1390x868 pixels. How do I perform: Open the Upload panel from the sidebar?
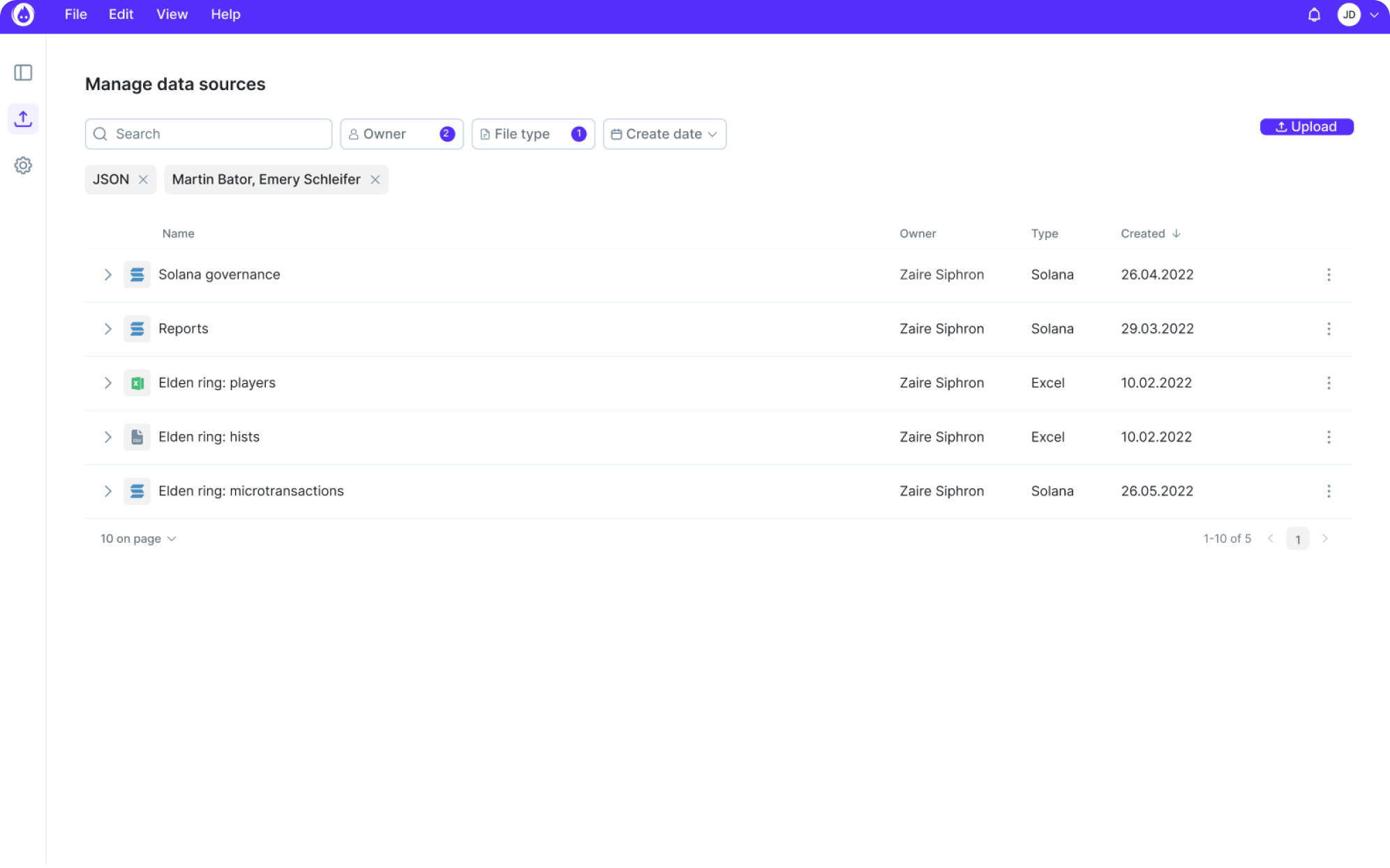(24, 119)
